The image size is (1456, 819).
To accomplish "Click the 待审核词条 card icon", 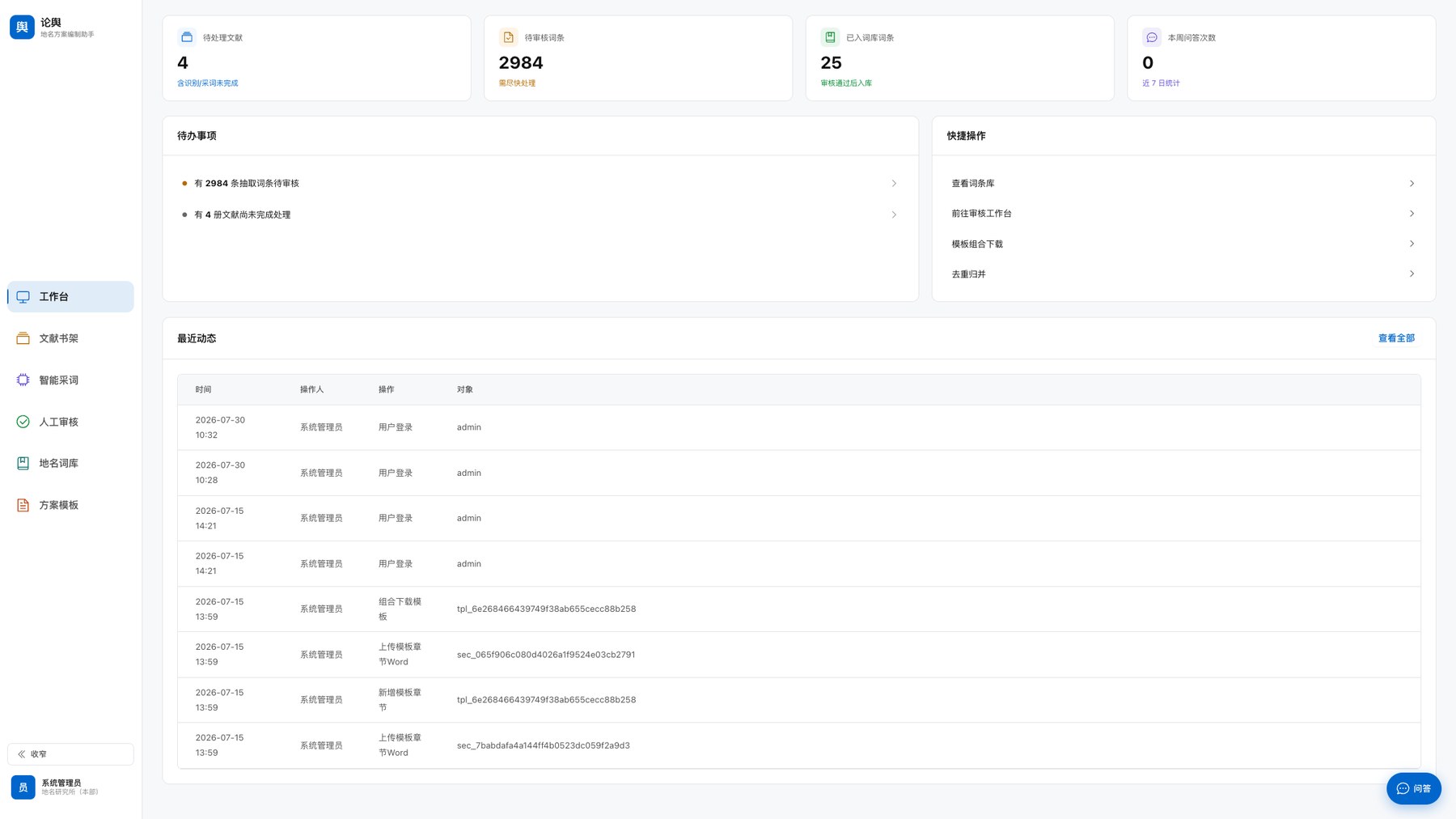I will pos(509,37).
